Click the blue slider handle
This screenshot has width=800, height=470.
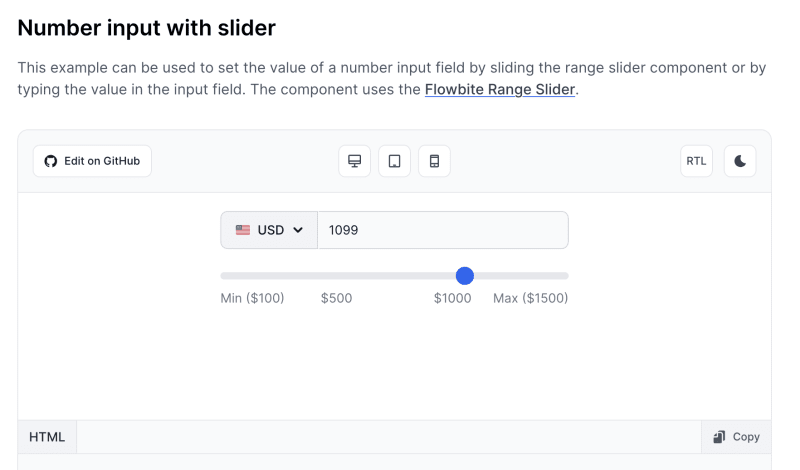pos(465,276)
